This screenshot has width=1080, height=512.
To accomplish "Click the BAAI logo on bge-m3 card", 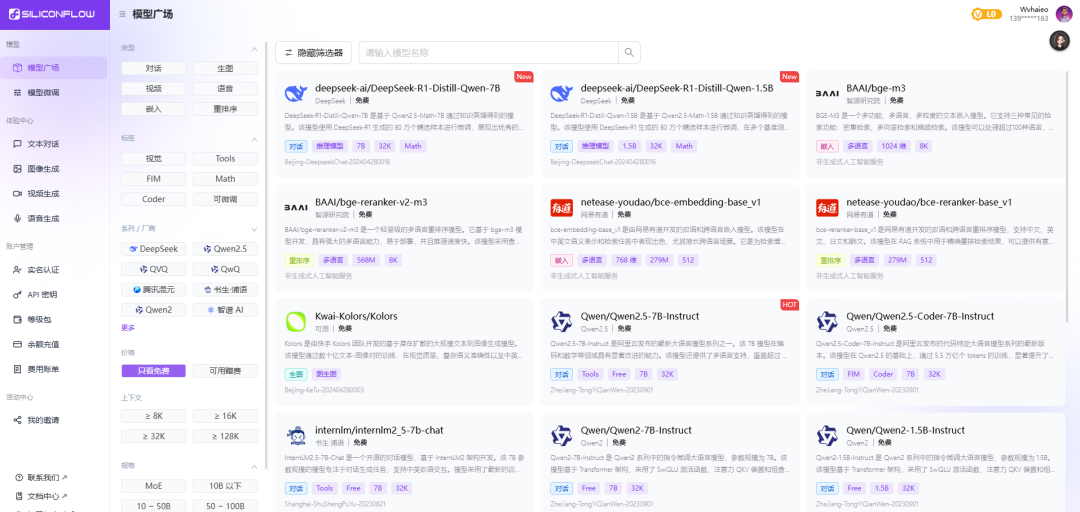I will pos(827,94).
